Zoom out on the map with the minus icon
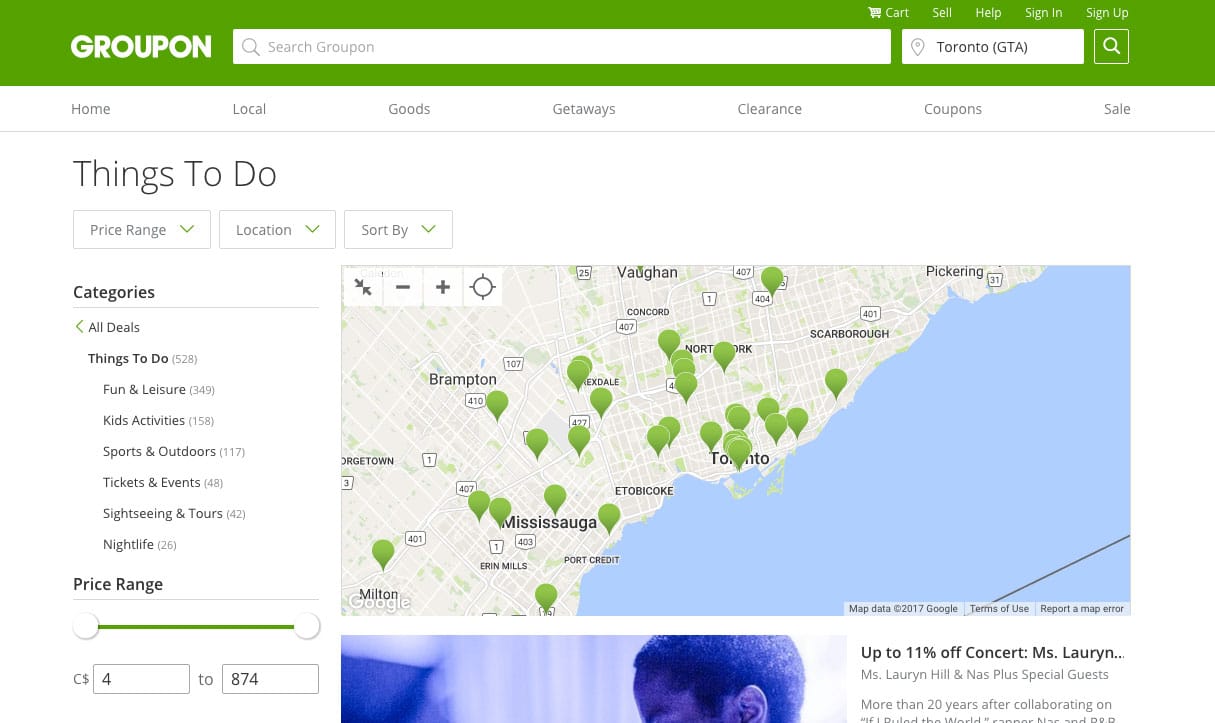The image size is (1215, 723). (402, 287)
